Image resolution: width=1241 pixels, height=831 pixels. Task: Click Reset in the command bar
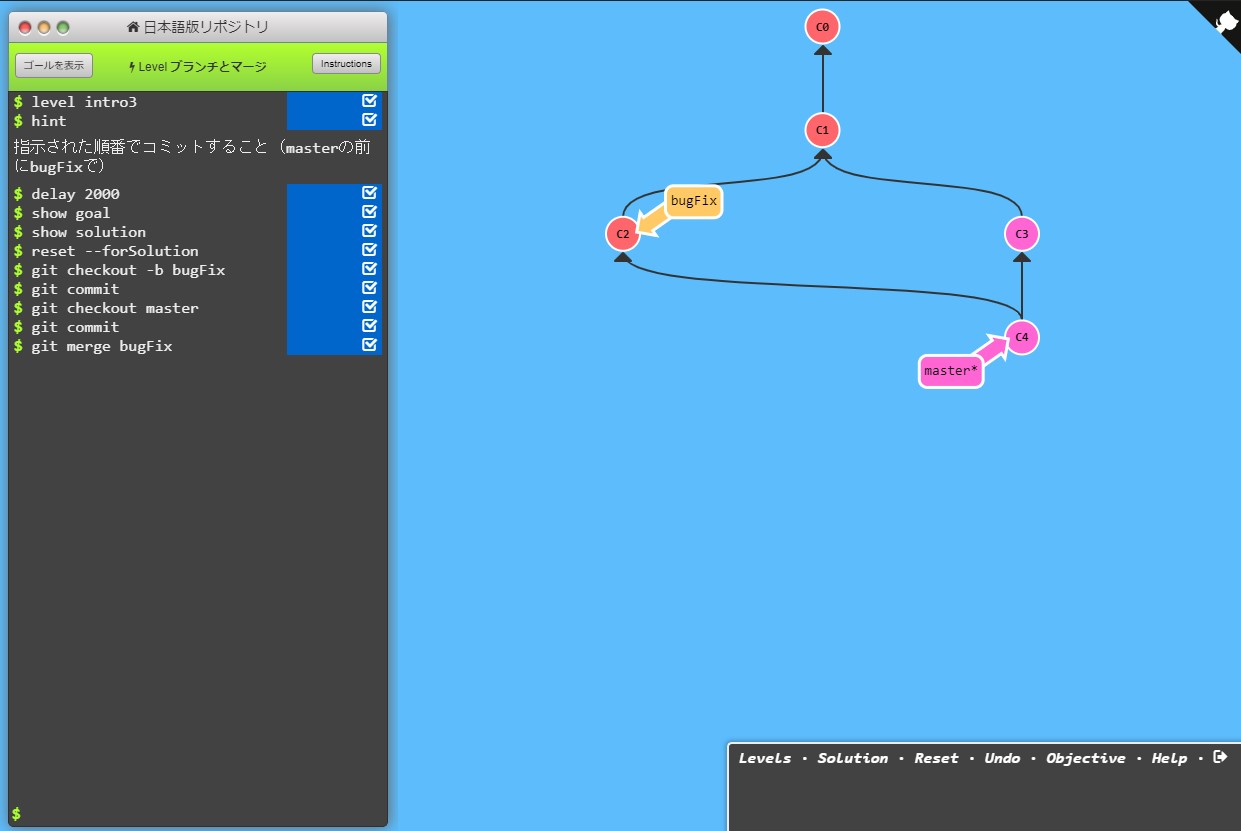click(x=936, y=758)
